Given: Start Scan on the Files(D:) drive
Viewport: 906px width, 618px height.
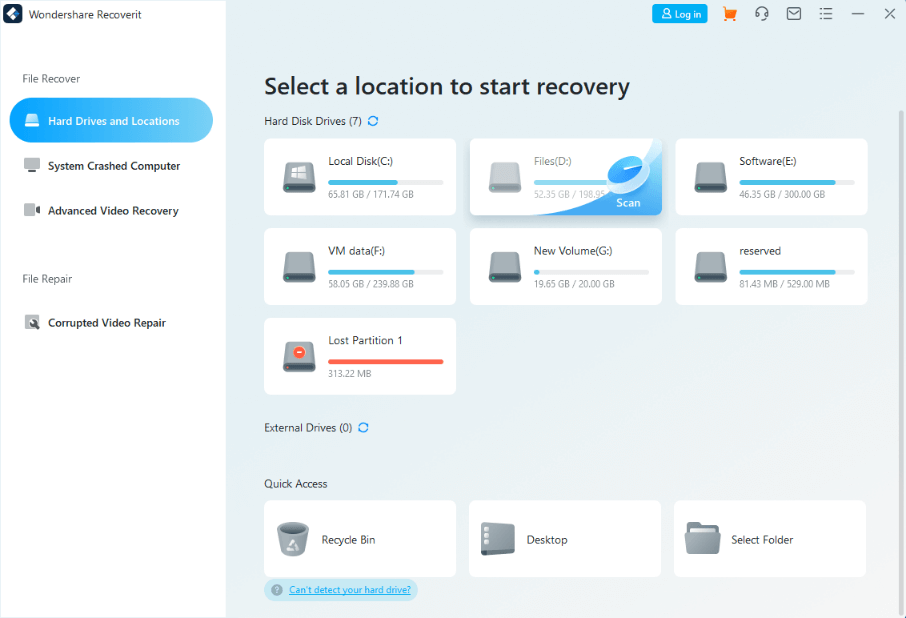Looking at the screenshot, I should pyautogui.click(x=628, y=203).
